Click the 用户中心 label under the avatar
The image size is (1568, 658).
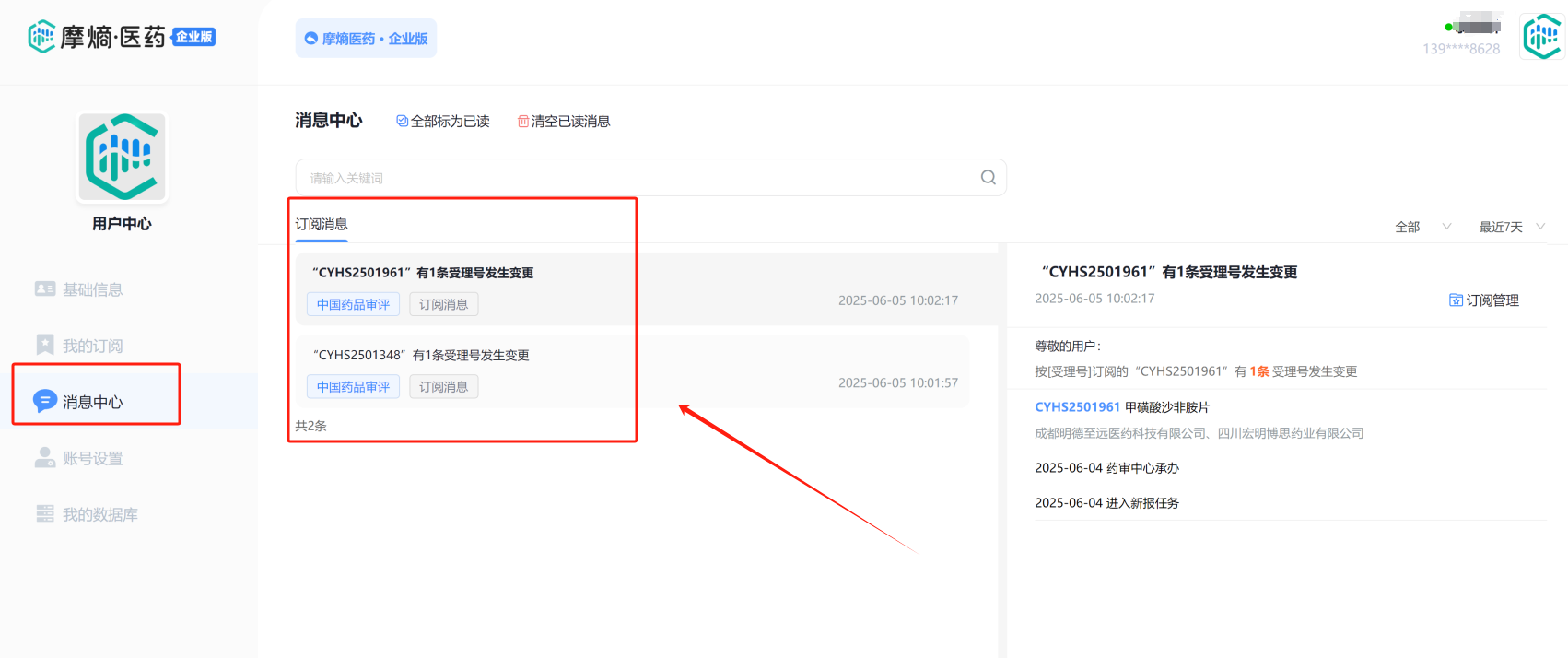pyautogui.click(x=122, y=223)
